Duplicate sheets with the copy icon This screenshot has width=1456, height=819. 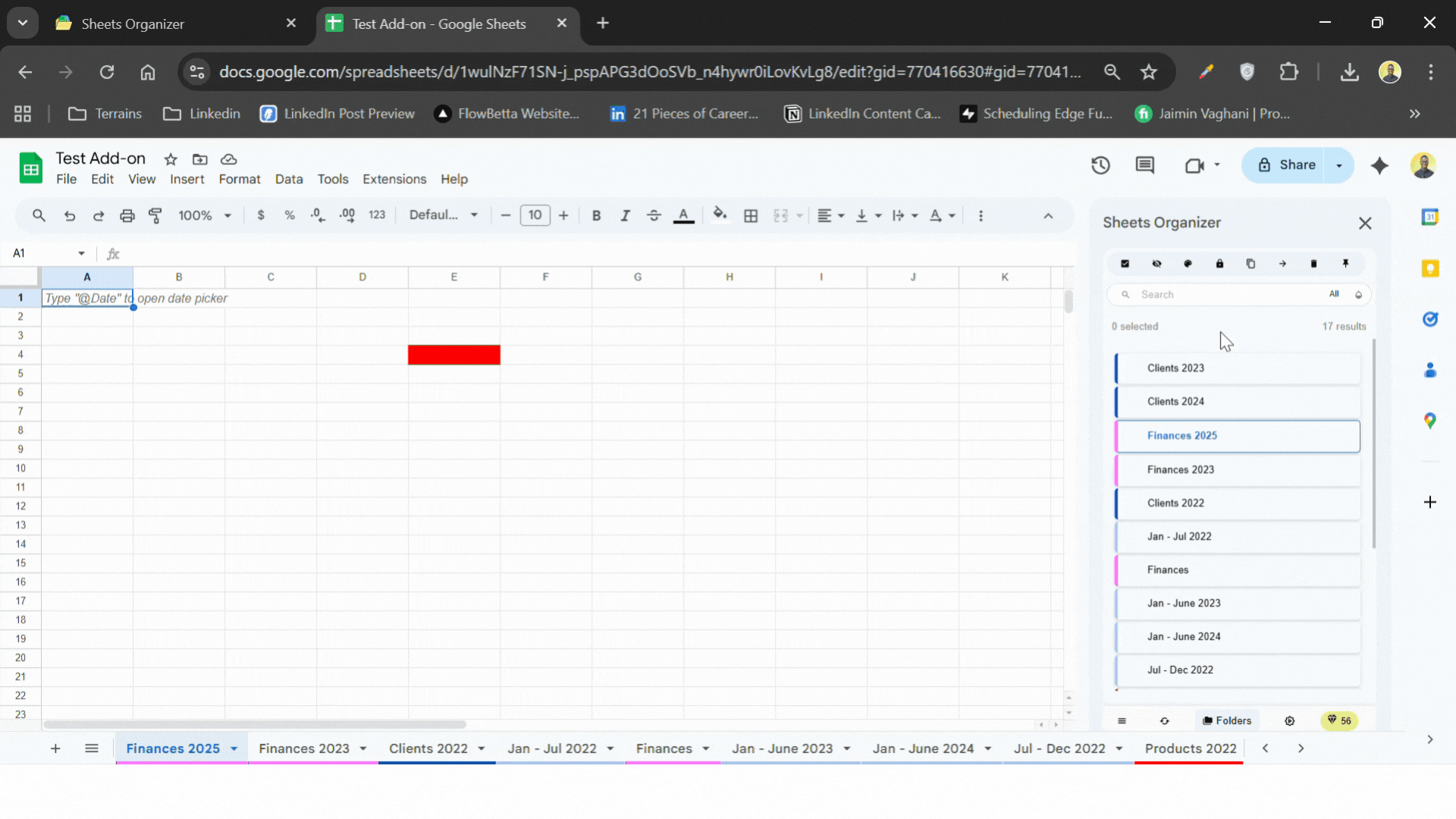[x=1251, y=264]
